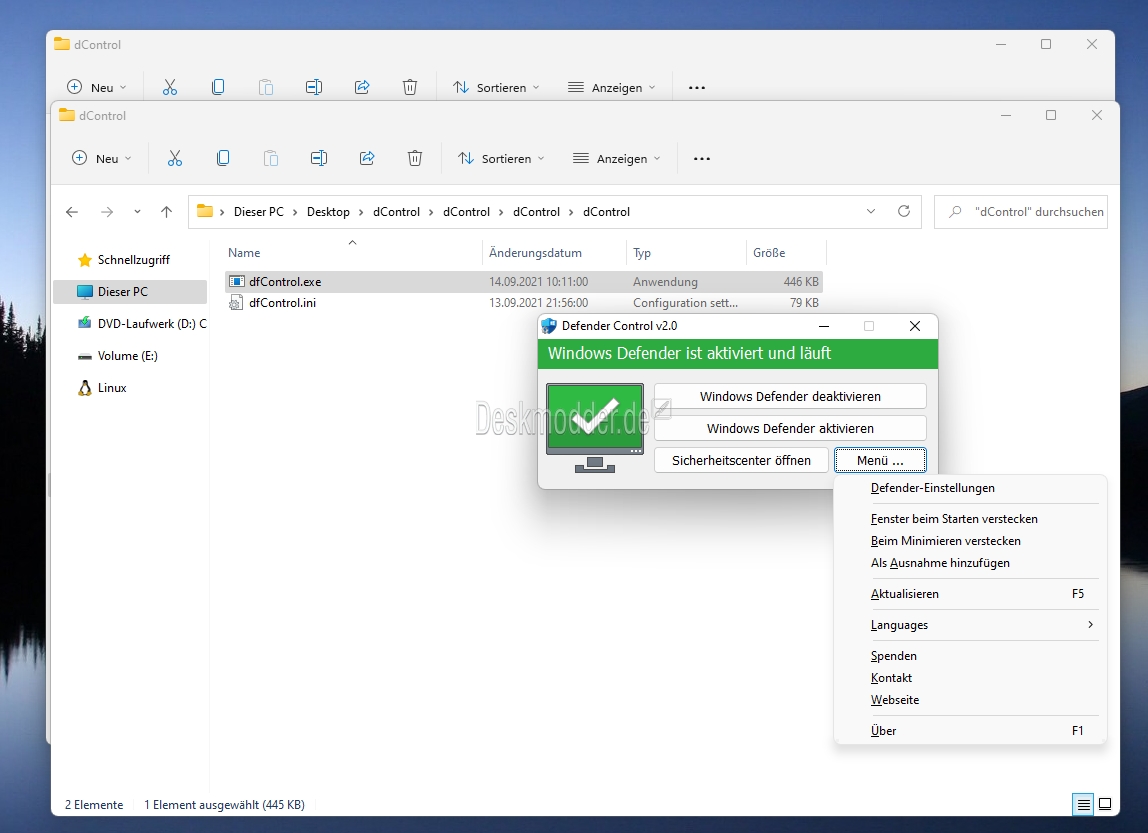This screenshot has width=1148, height=833.
Task: Click the Share icon in the rear dControl window
Action: 362,87
